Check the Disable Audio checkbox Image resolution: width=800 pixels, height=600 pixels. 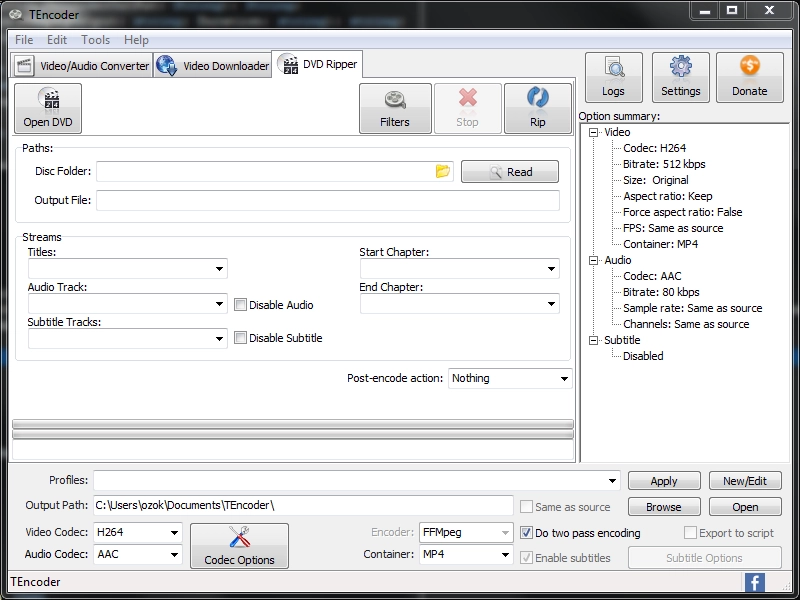pyautogui.click(x=240, y=305)
